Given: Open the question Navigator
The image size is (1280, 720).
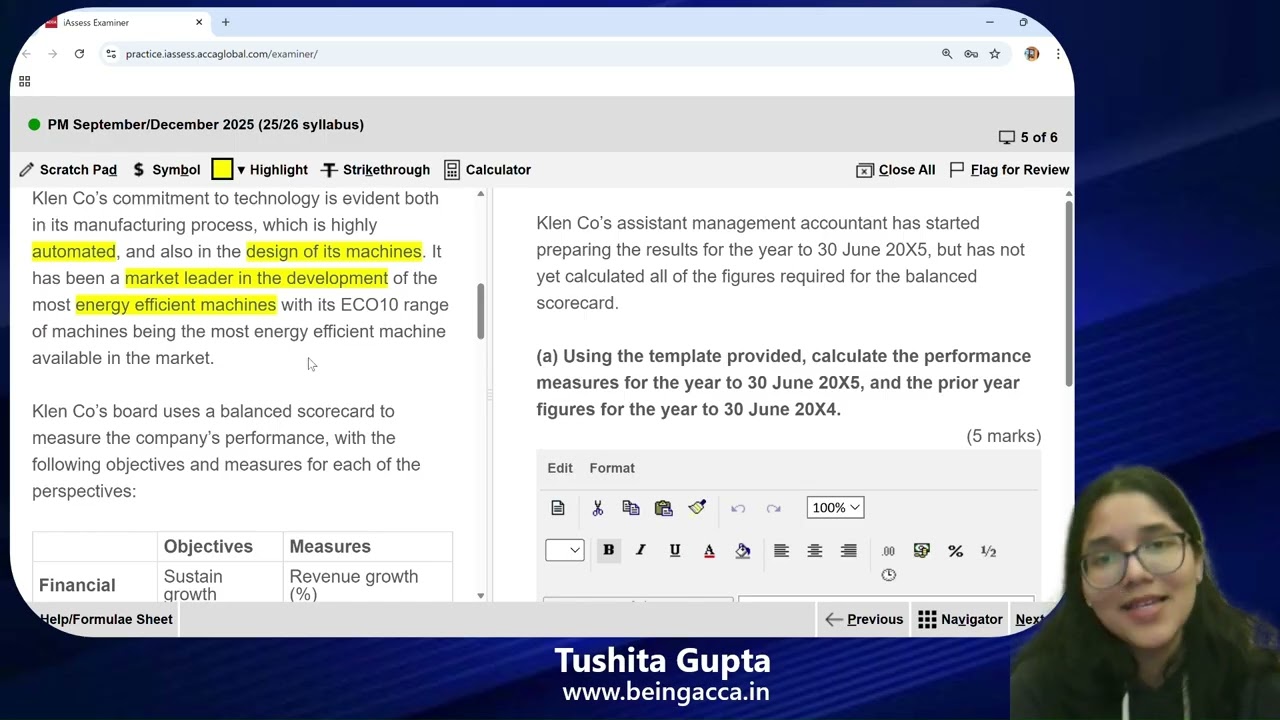Looking at the screenshot, I should pos(960,620).
